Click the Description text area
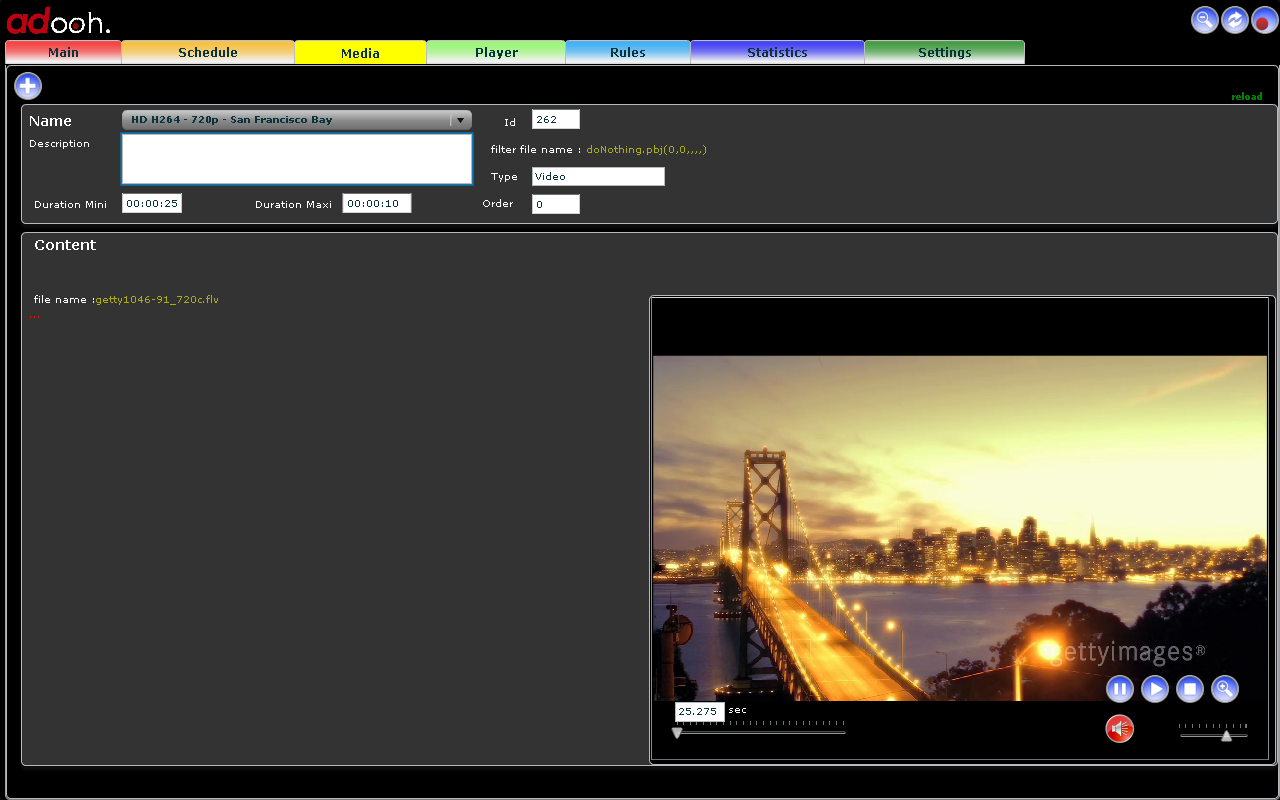 click(x=297, y=159)
